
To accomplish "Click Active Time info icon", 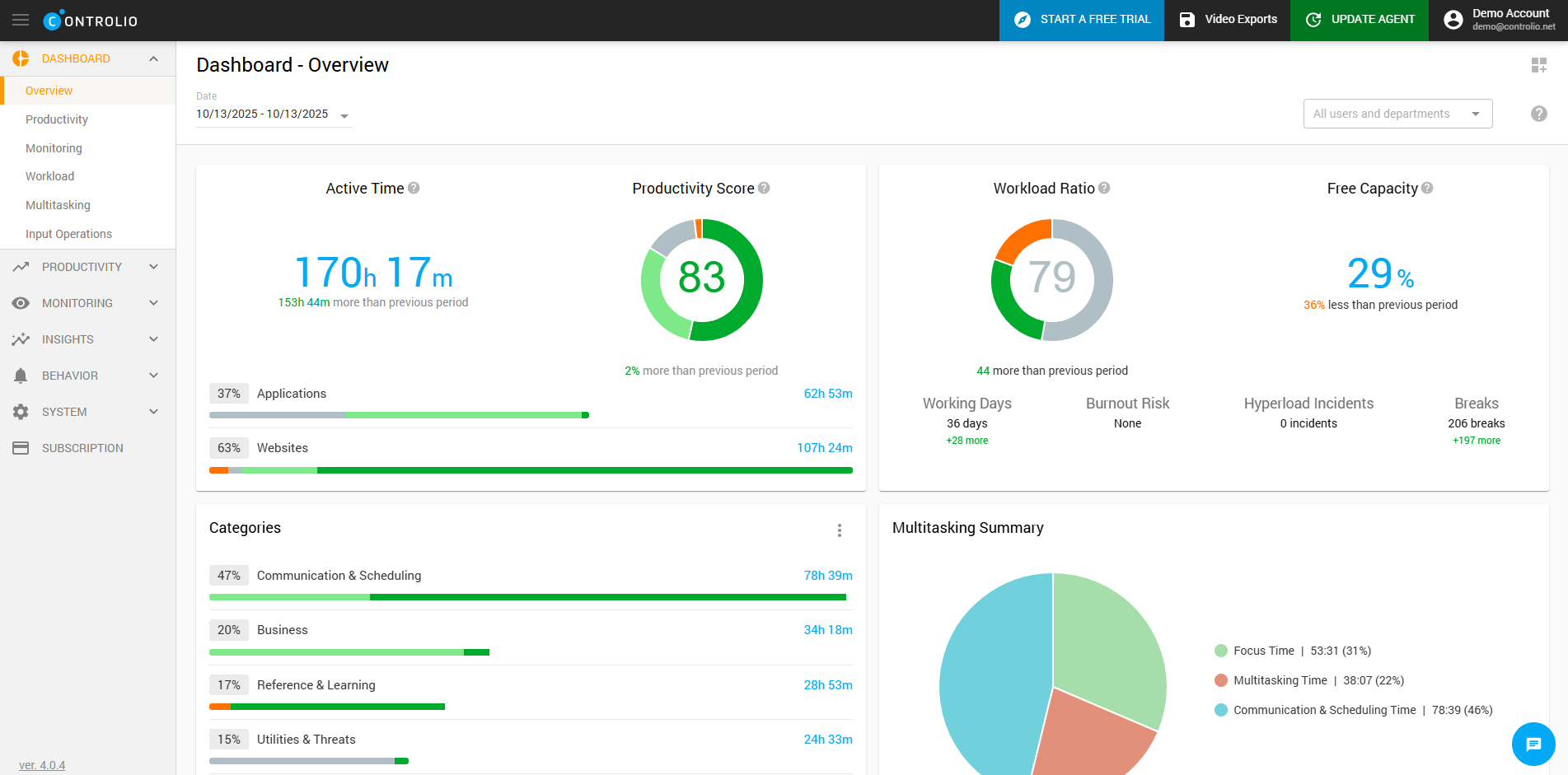I will click(414, 188).
